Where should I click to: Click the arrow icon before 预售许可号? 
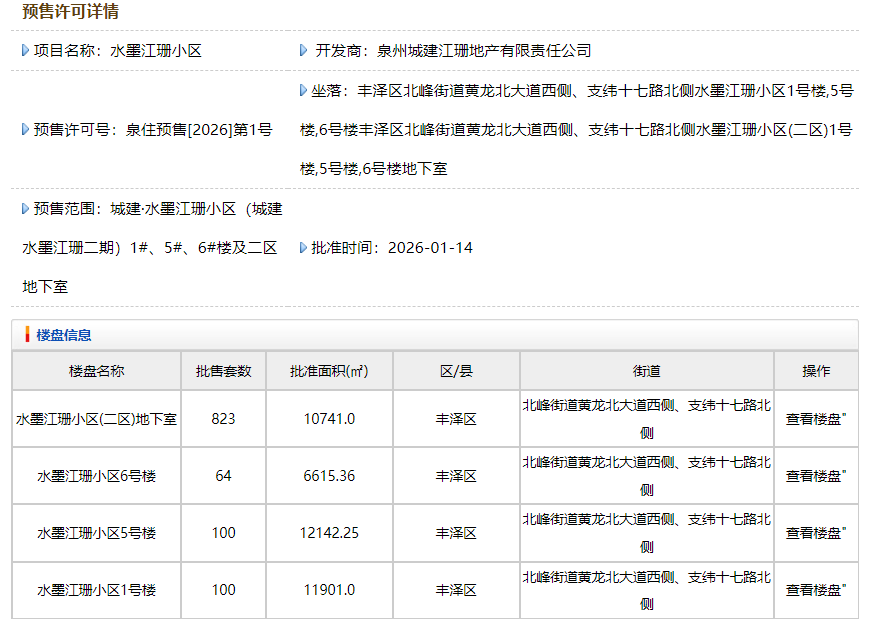(25, 129)
